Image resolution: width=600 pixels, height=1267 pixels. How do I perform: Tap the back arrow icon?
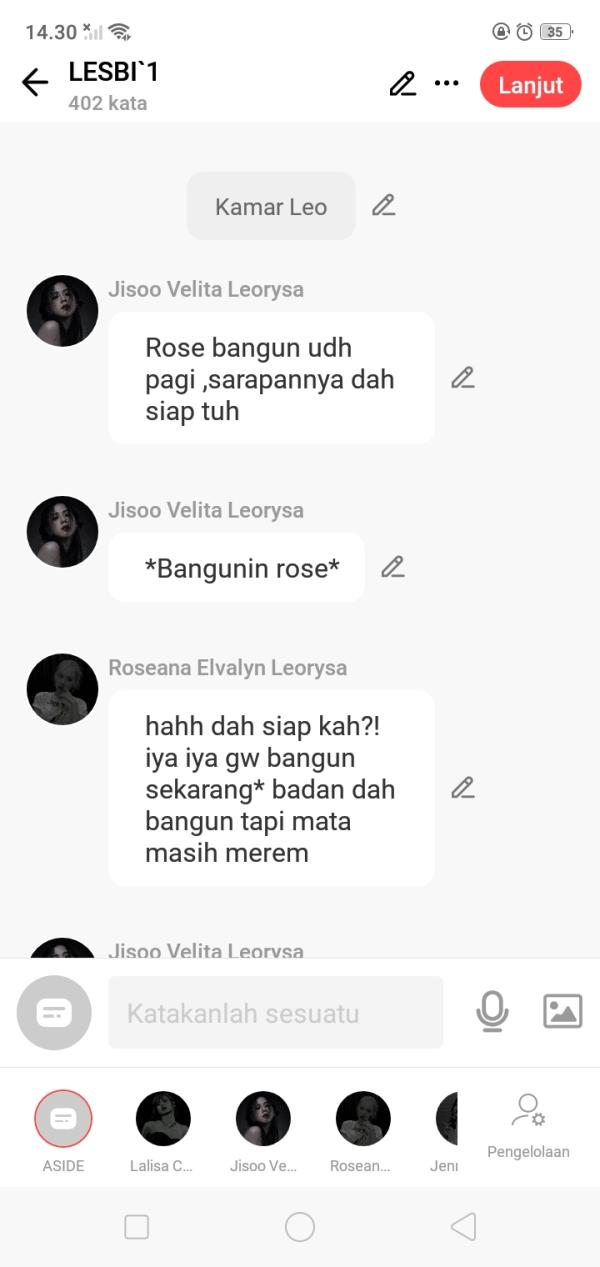tap(35, 83)
